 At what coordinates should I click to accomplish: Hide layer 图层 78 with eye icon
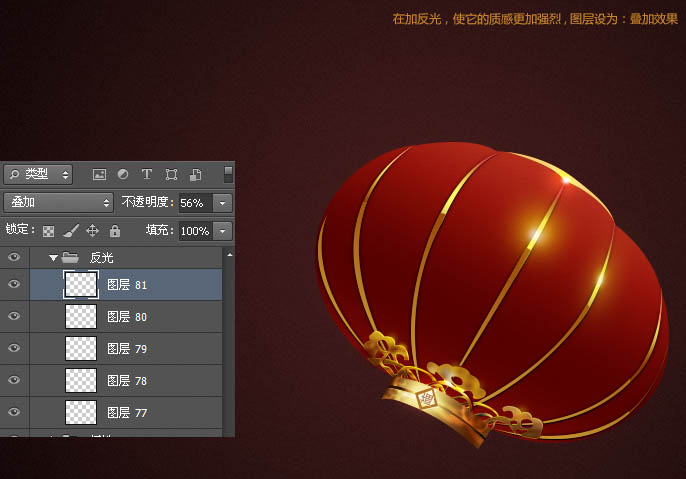14,380
